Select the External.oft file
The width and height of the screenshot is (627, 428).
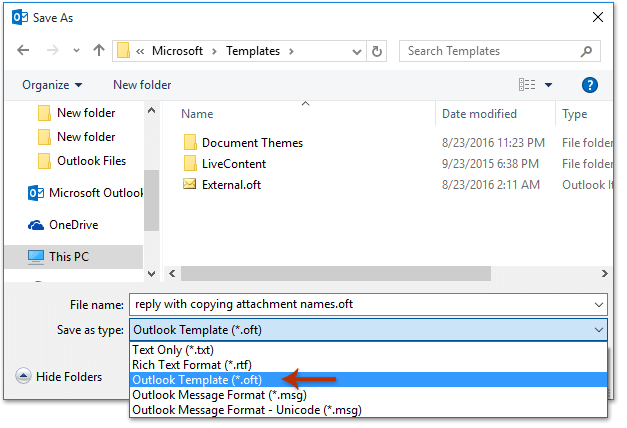222,184
